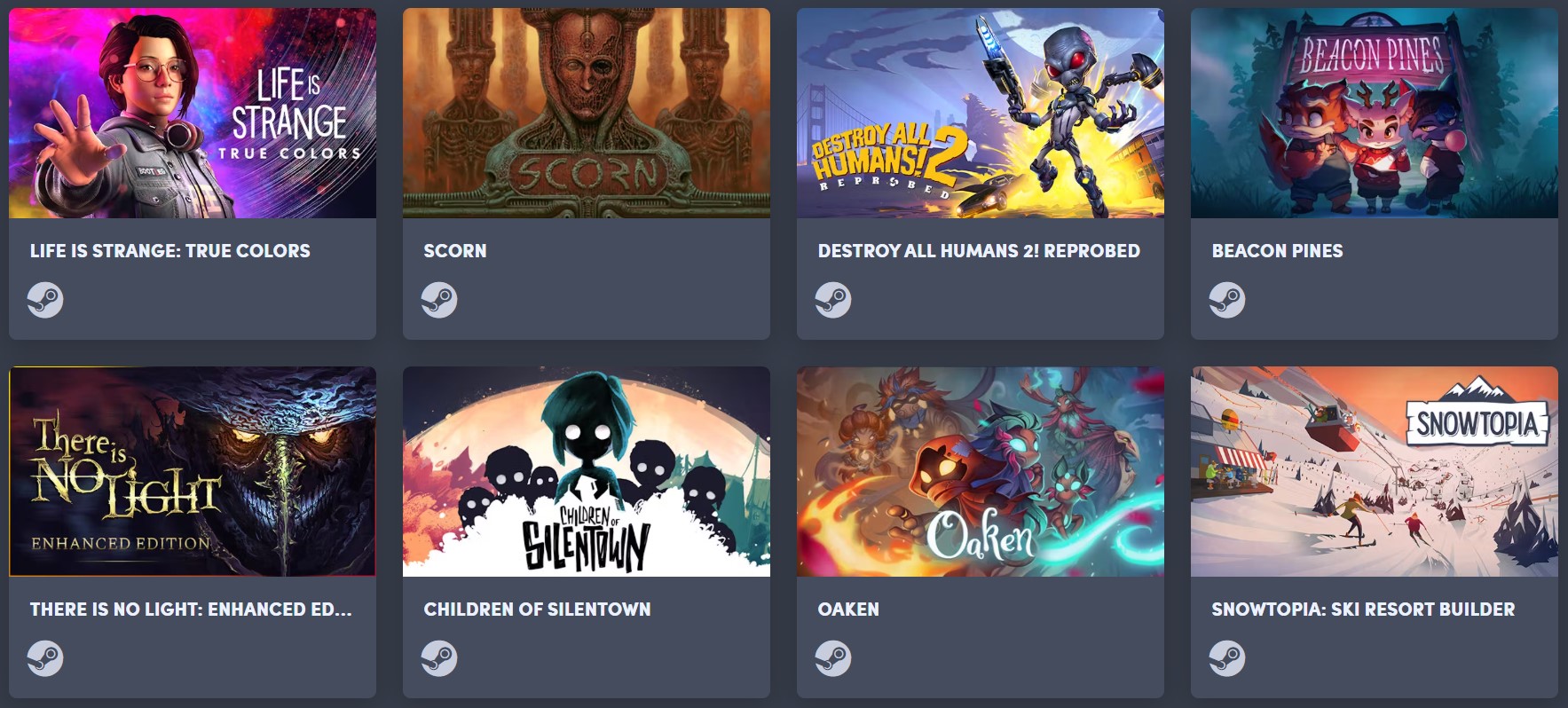Click the Steam icon under Snowtopia: Ski Resort Builder
This screenshot has height=708, width=1568.
pyautogui.click(x=1227, y=658)
